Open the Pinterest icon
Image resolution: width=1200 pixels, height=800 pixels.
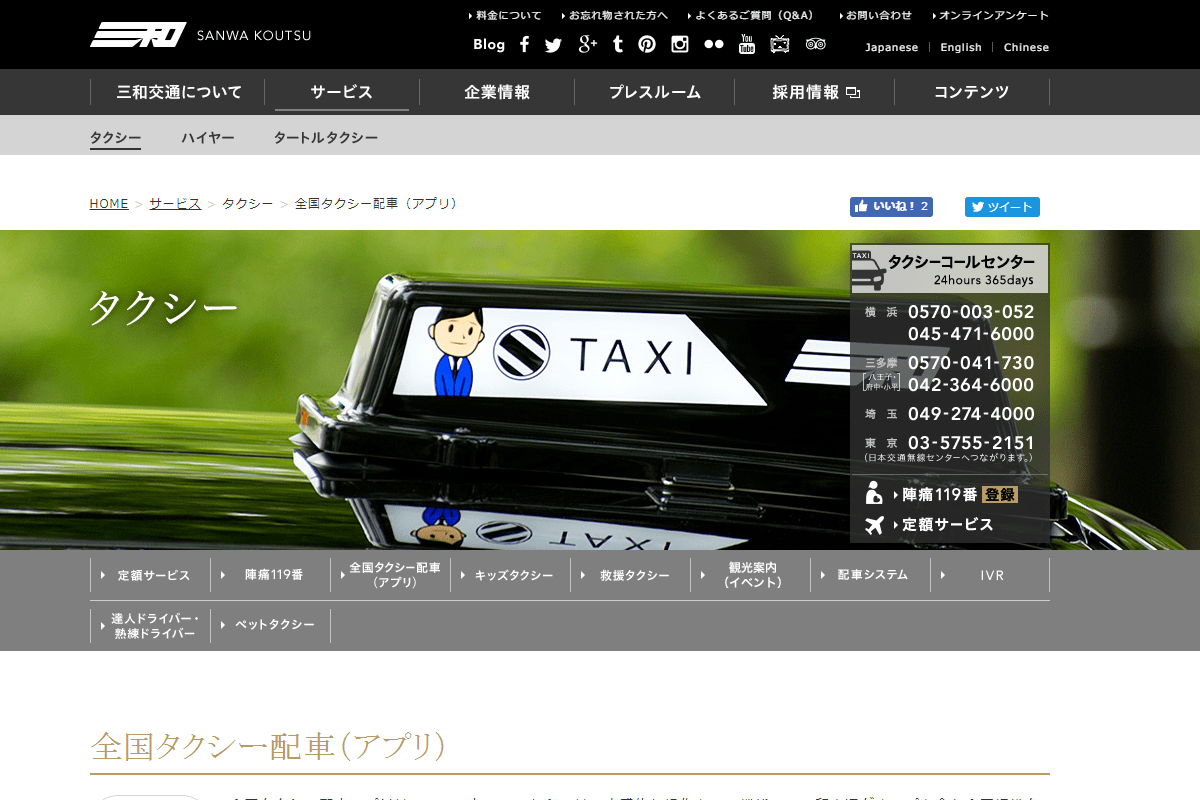[647, 44]
